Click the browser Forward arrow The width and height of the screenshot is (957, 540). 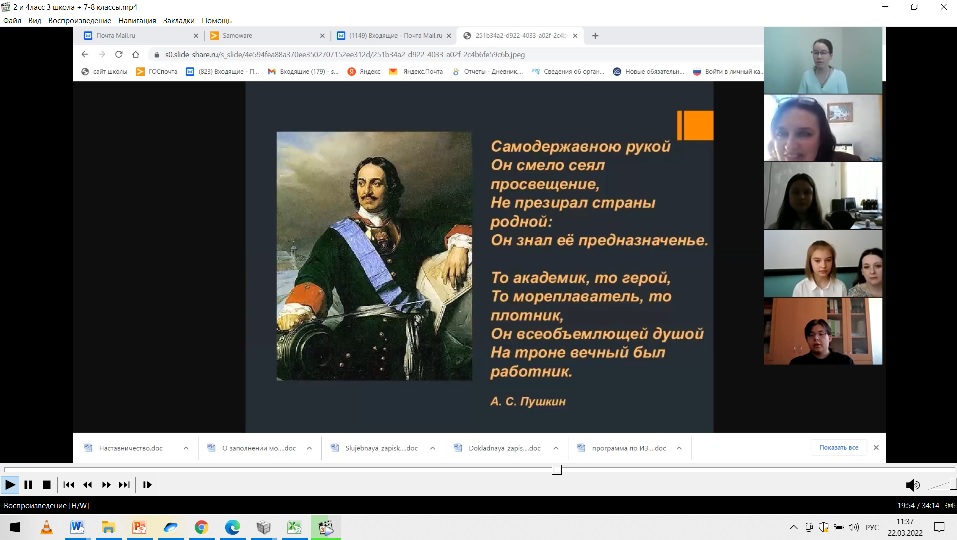pos(102,54)
